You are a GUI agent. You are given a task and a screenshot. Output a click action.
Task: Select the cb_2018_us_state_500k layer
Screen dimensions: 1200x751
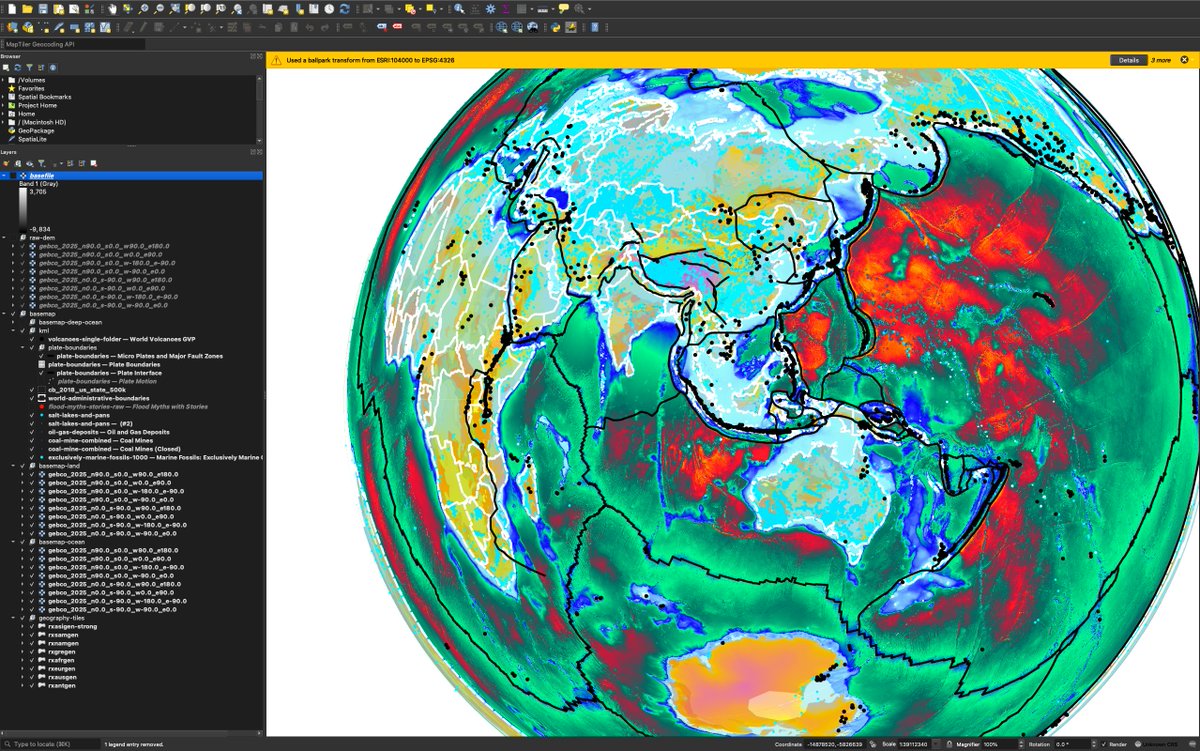(x=85, y=390)
